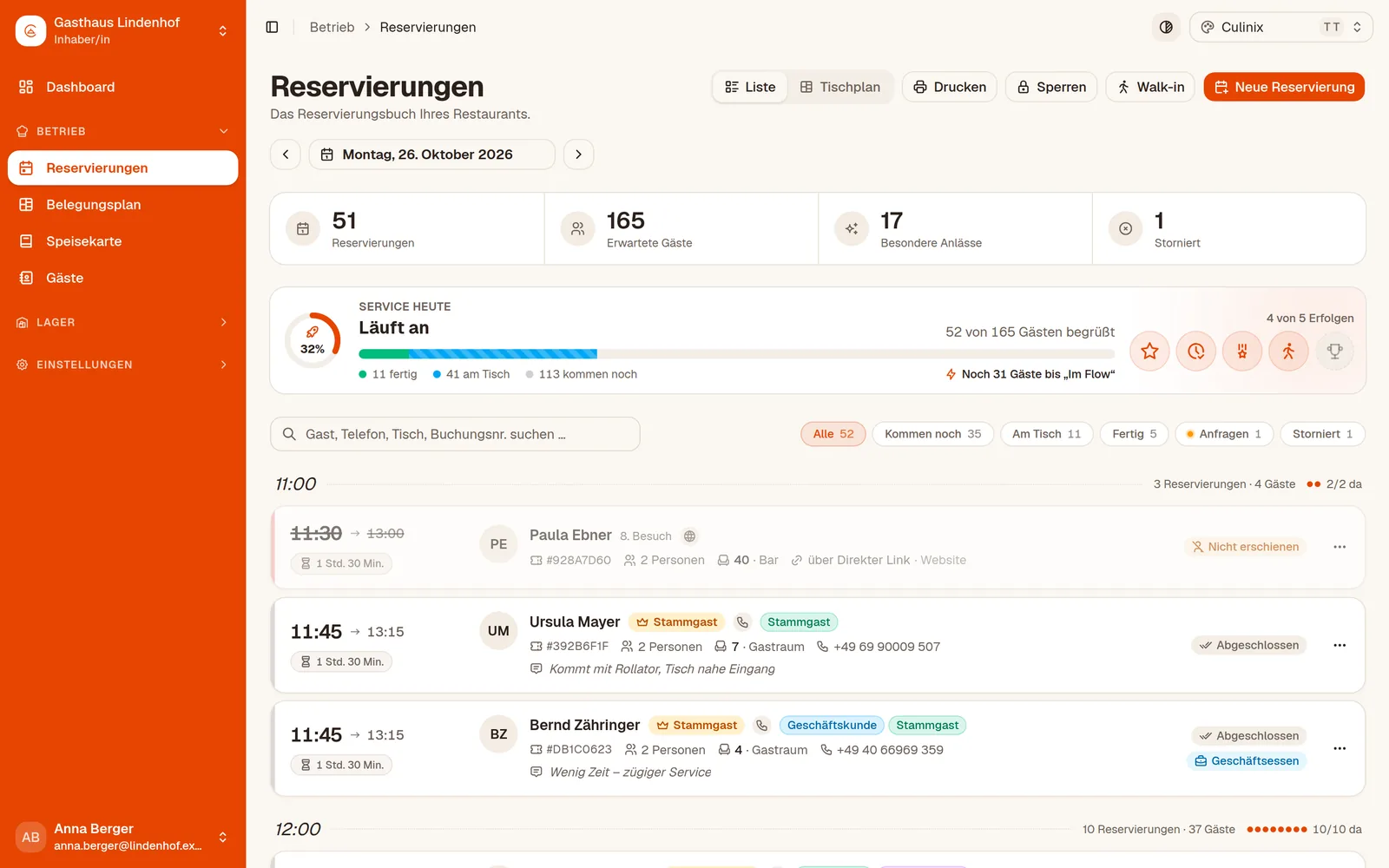This screenshot has width=1389, height=868.
Task: Click Neue Reservierung button
Action: point(1284,87)
